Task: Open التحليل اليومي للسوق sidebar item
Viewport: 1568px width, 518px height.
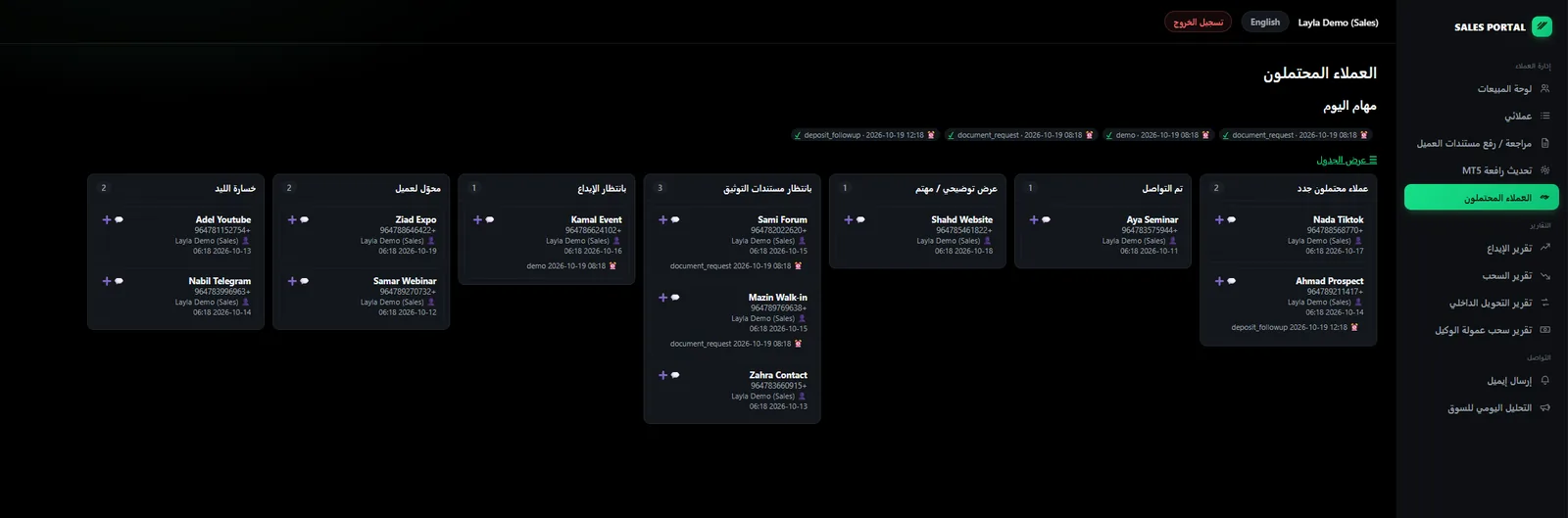Action: click(1482, 408)
